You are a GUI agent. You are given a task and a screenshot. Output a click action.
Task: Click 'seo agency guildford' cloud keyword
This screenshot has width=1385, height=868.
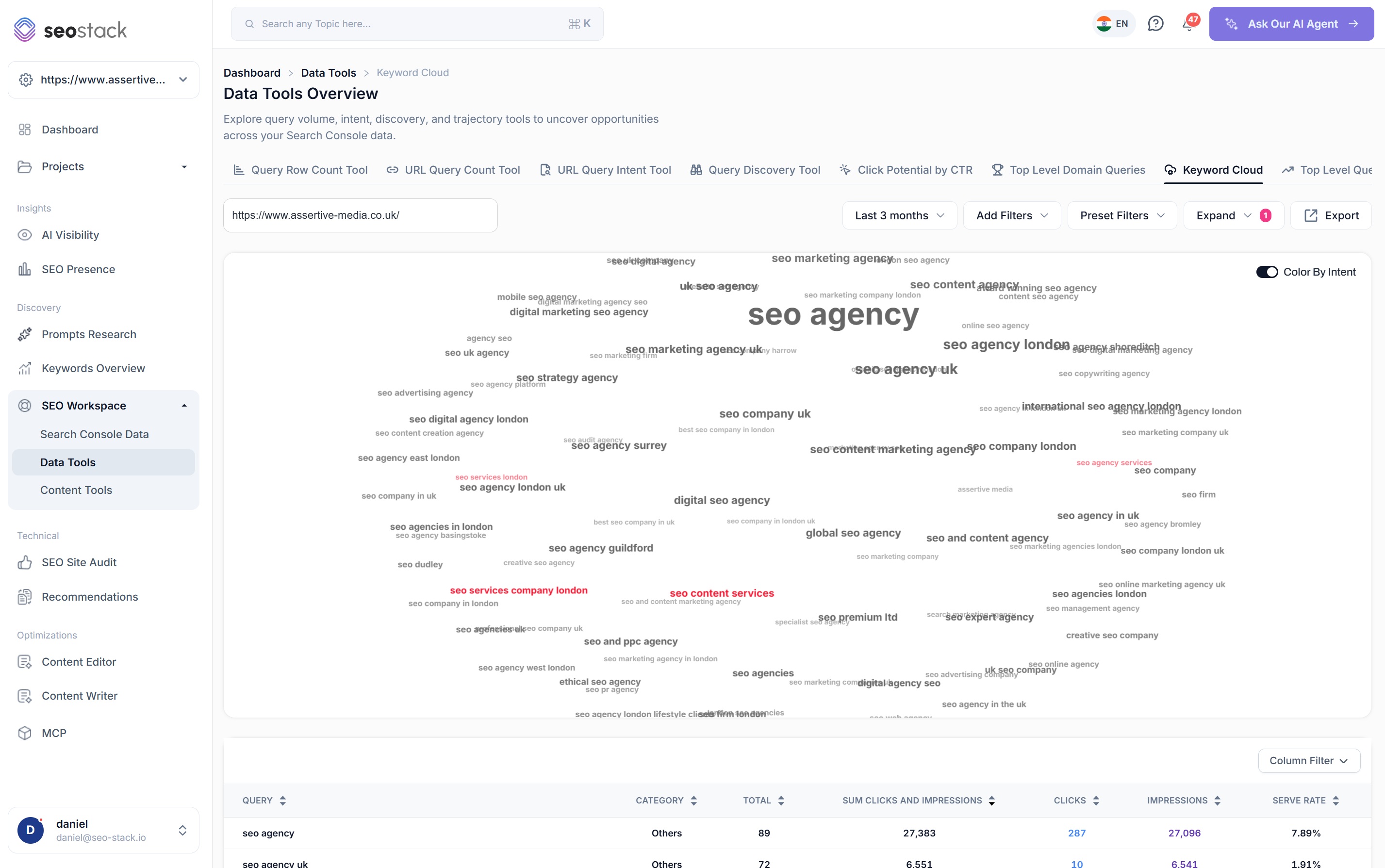[601, 548]
